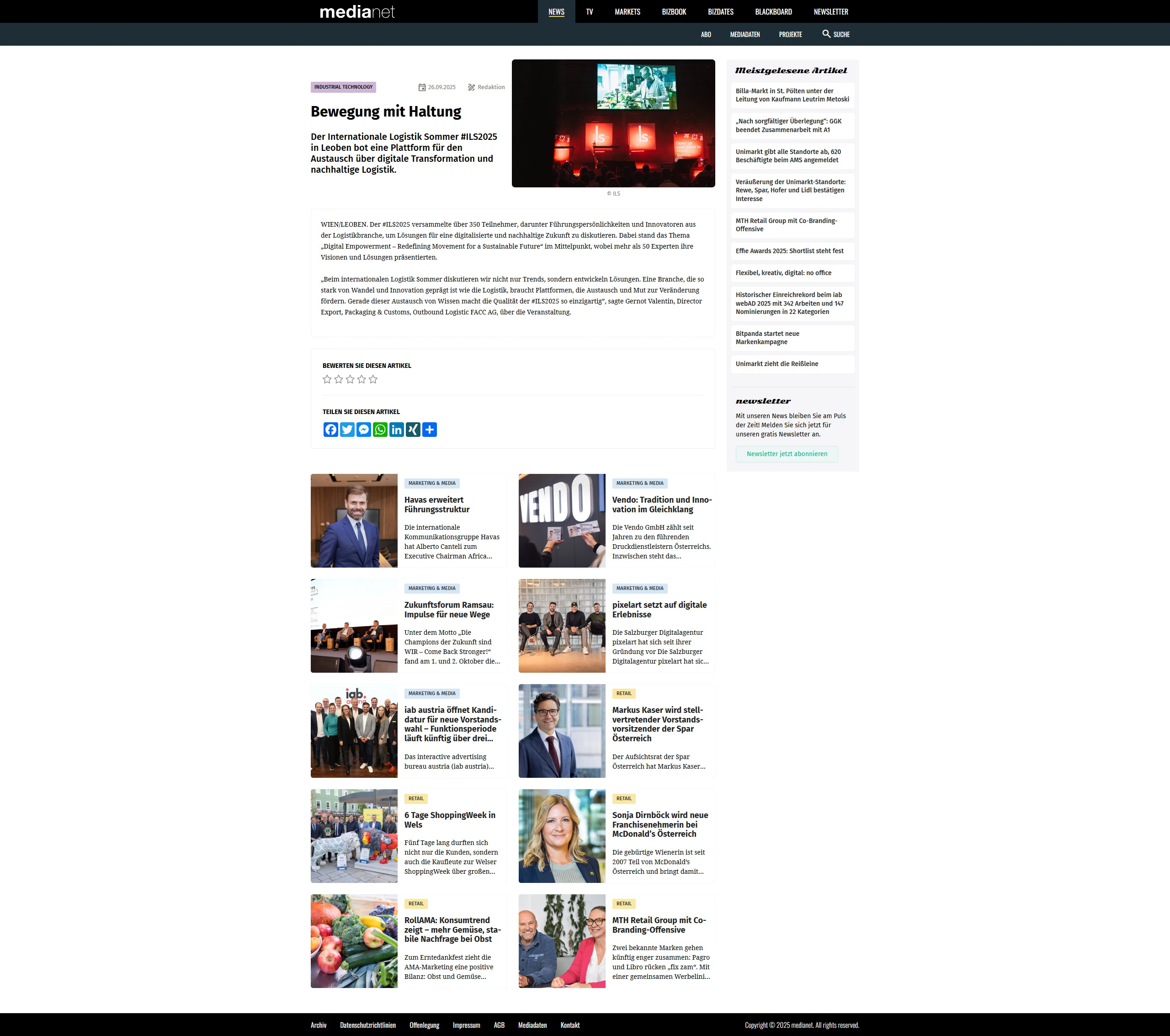
Task: Open the ILS stage photo
Action: tap(613, 123)
